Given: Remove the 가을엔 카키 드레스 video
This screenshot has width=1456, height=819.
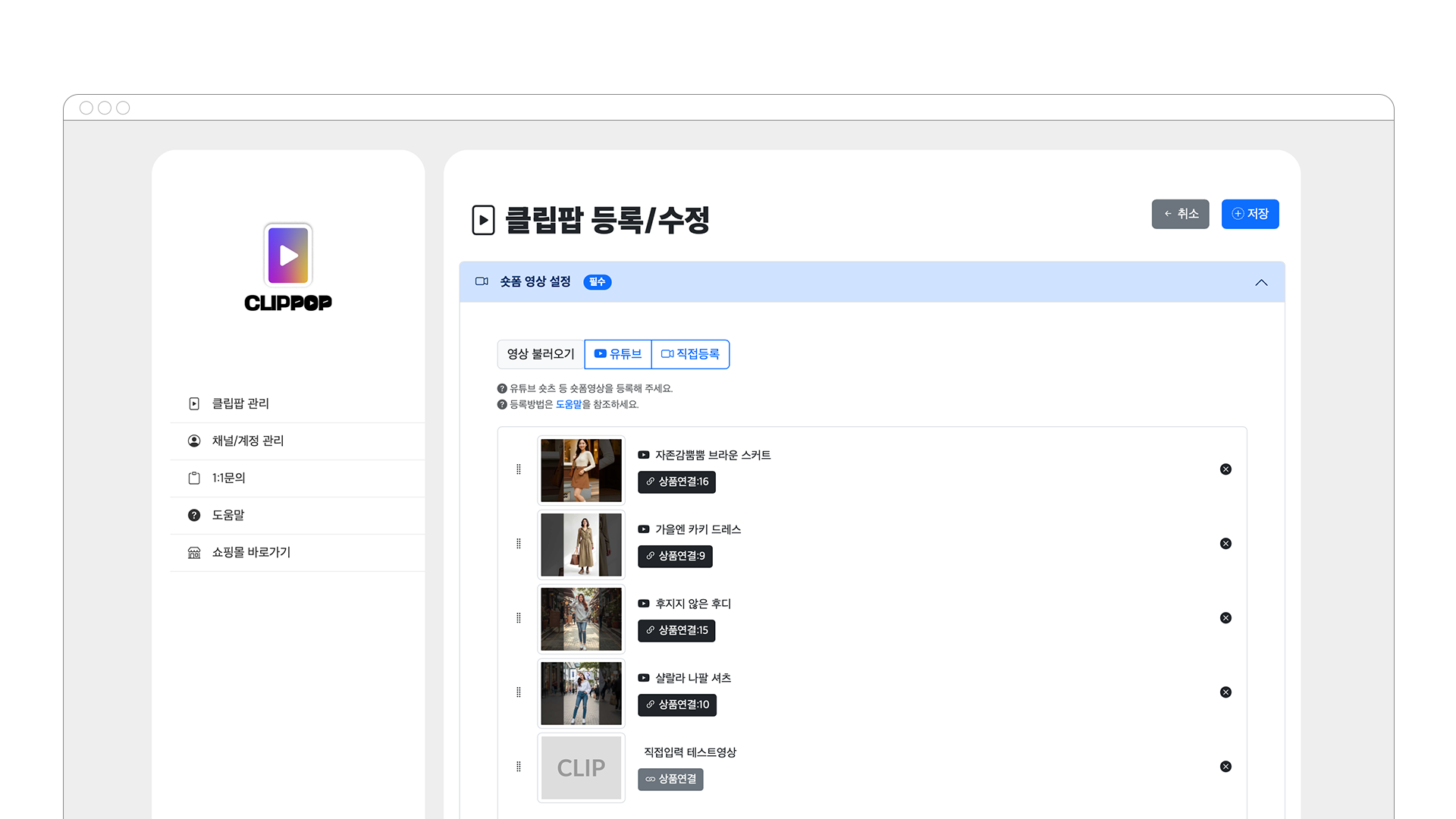Looking at the screenshot, I should (1225, 544).
